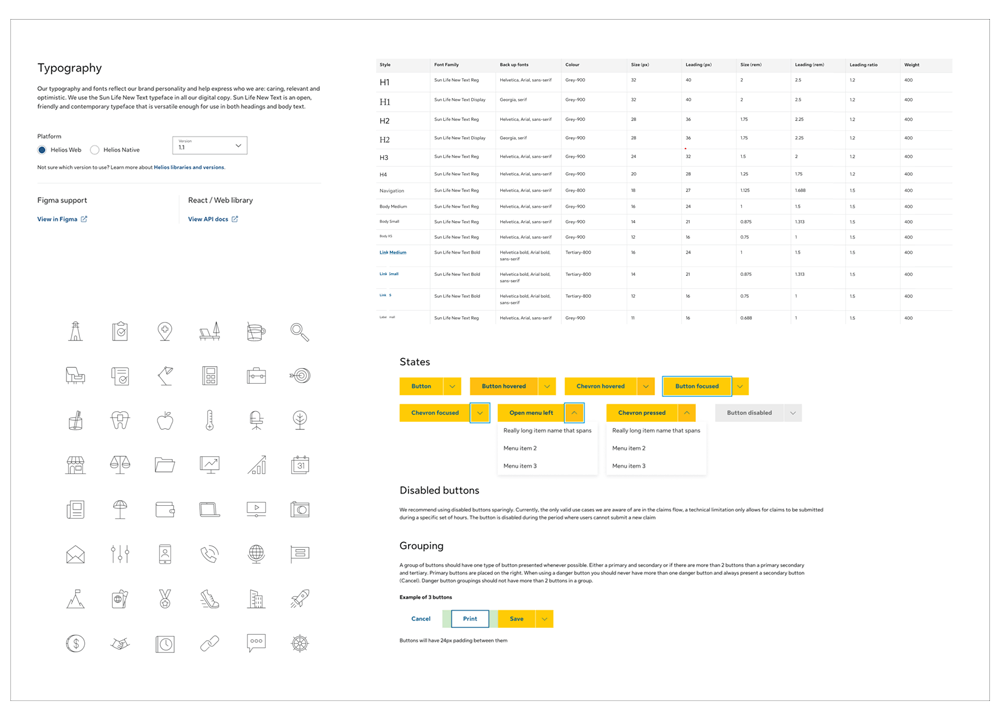Click the desk lamp icon

[165, 375]
